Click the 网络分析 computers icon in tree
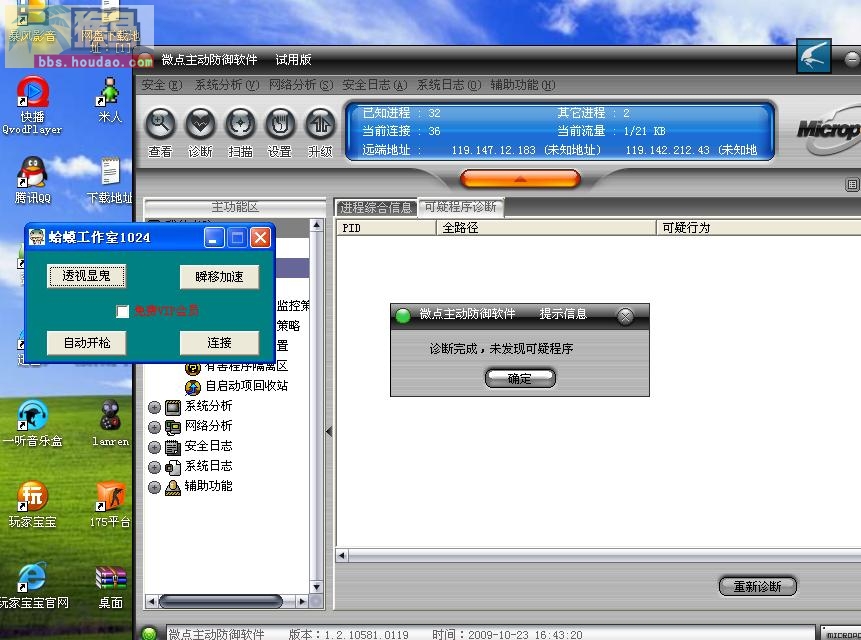 coord(173,427)
